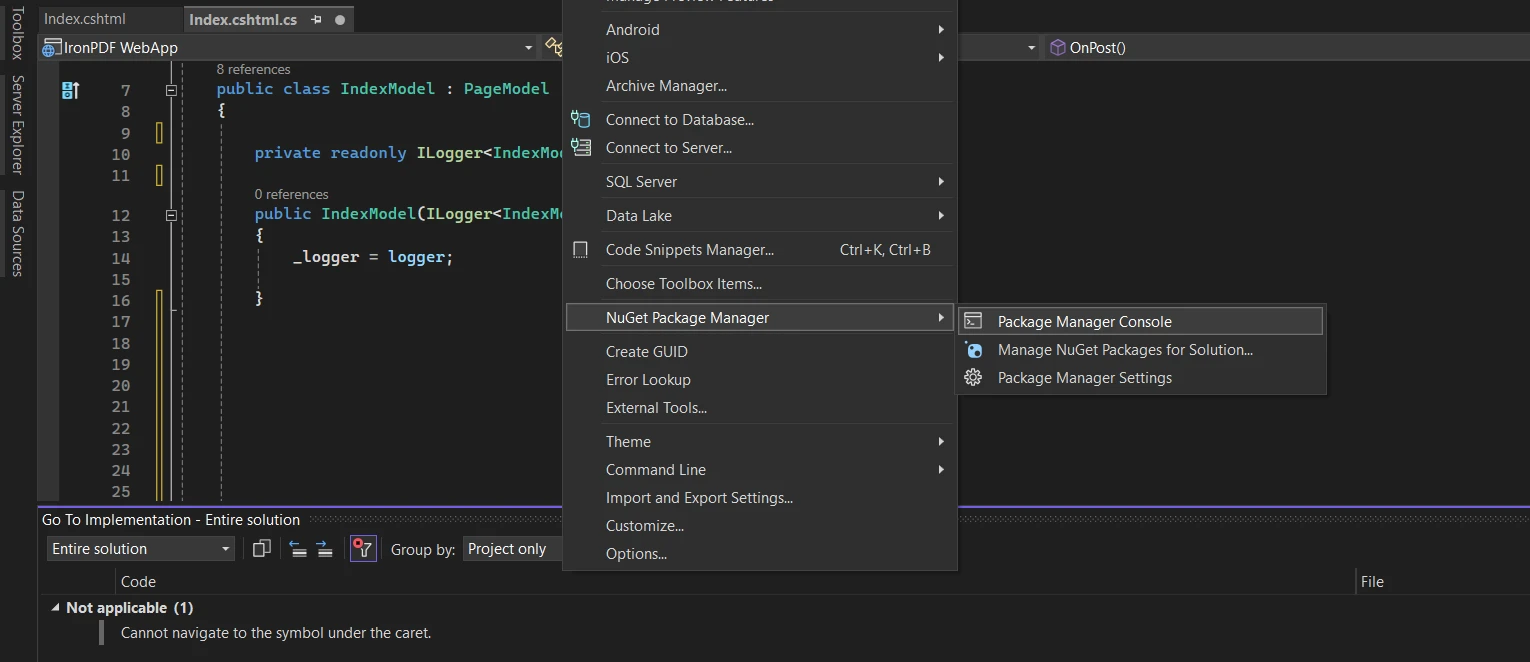Open the Server Explorer side panel
This screenshot has height=662, width=1530.
coord(17,124)
